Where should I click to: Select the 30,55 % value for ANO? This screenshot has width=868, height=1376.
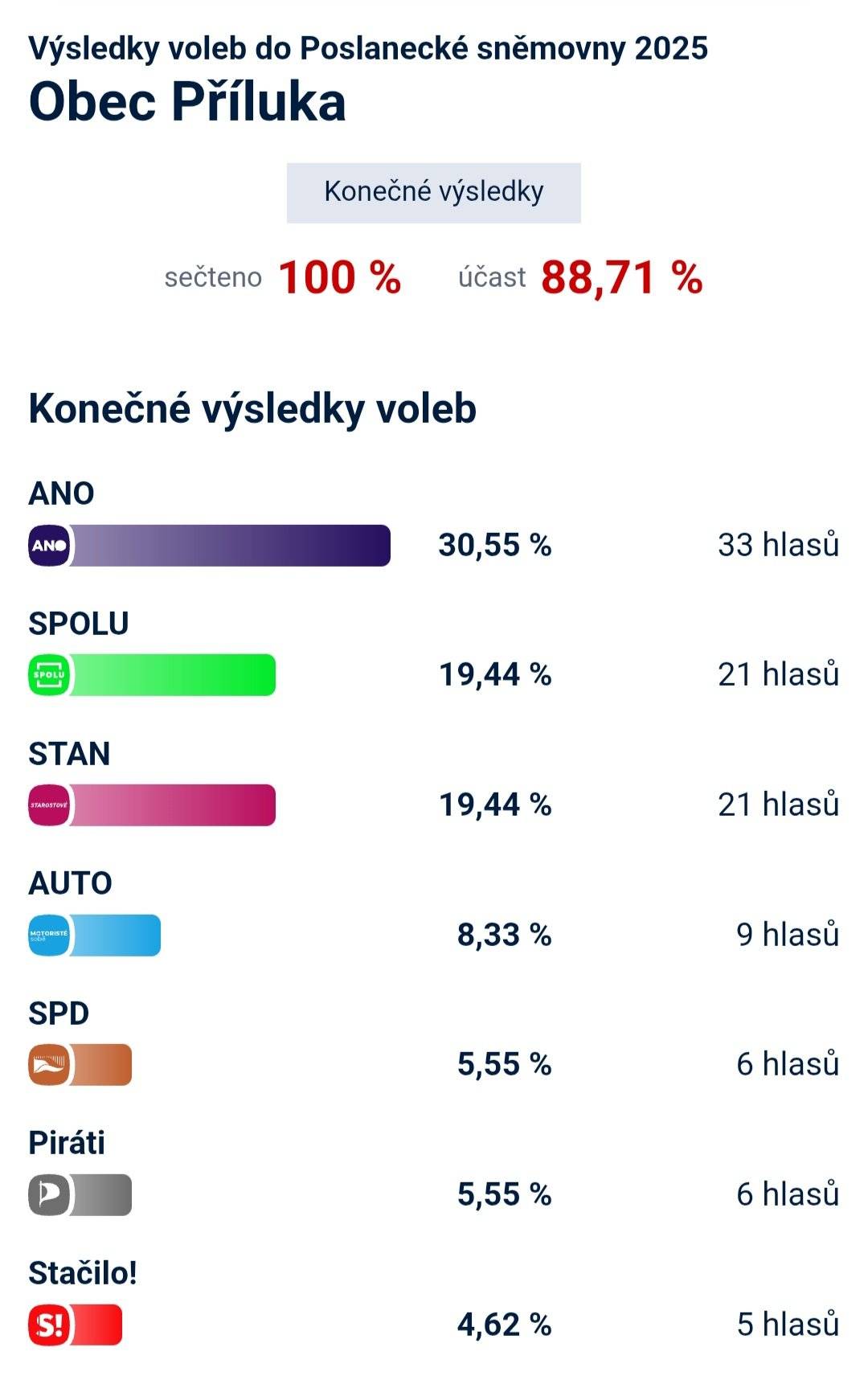pos(496,547)
